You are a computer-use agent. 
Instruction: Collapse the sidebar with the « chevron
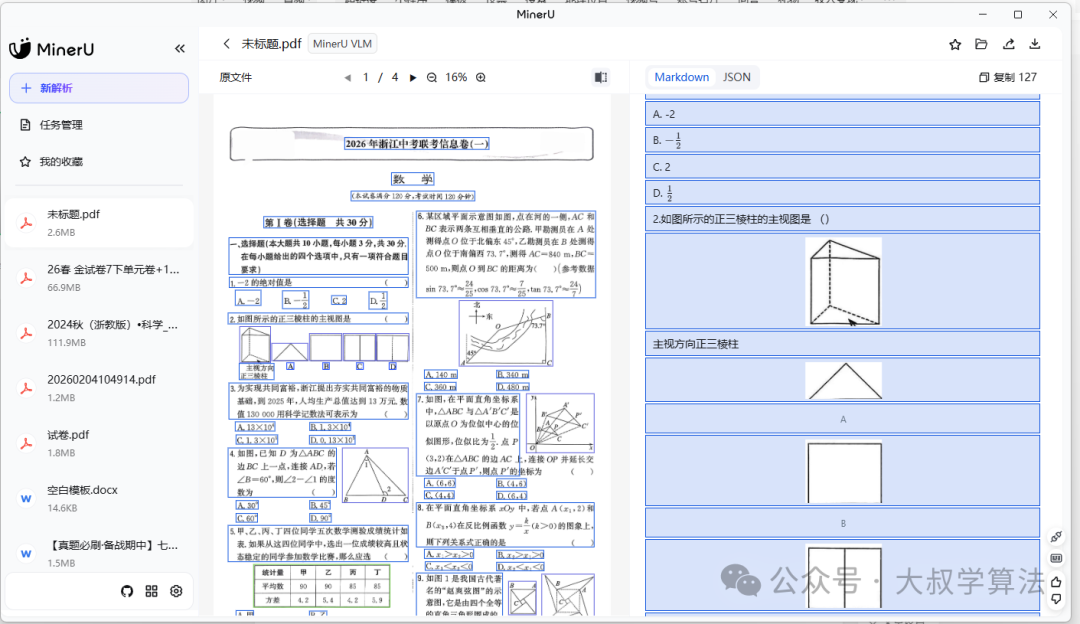pos(179,48)
